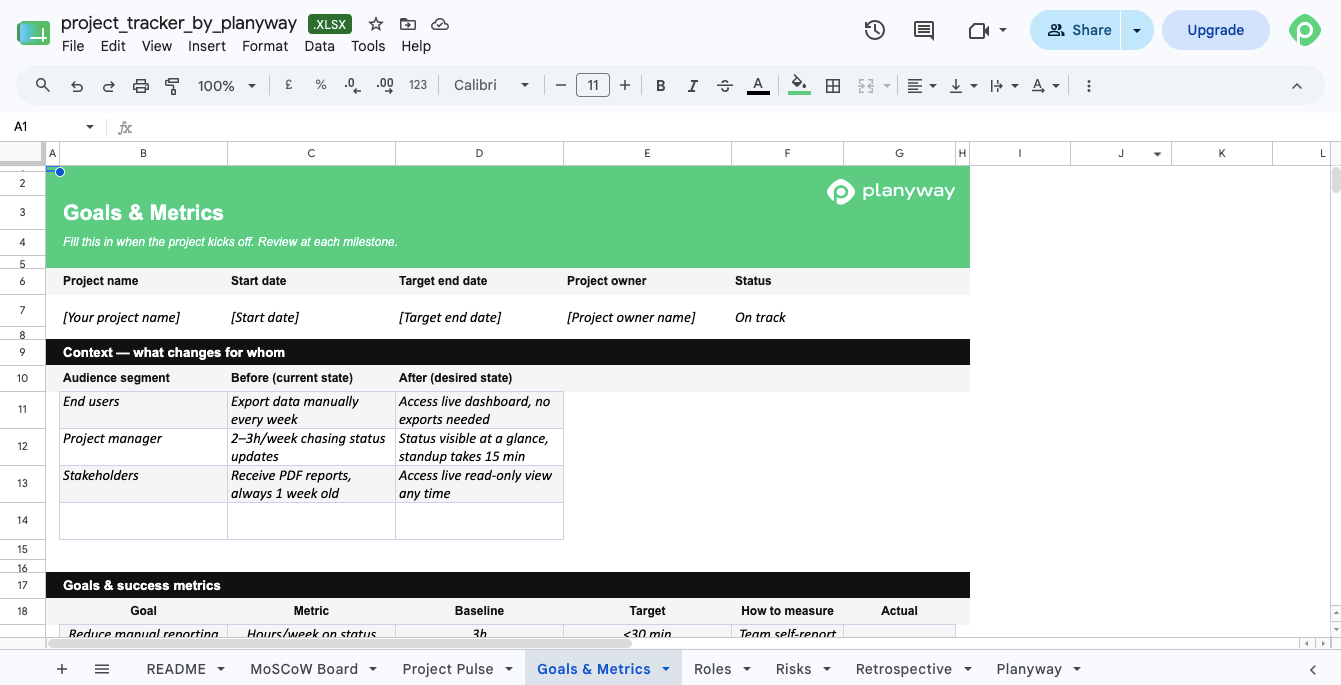Toggle strikethrough formatting
This screenshot has height=685, width=1341.
pyautogui.click(x=725, y=86)
